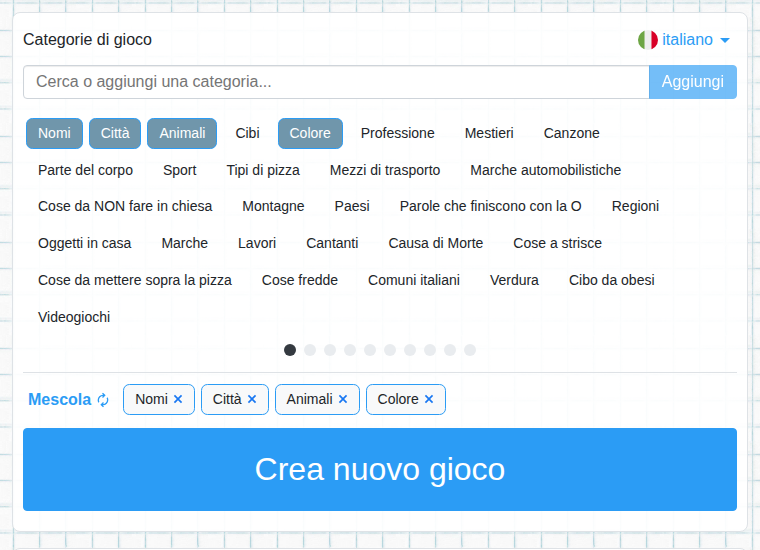Screen dimensions: 760x550
Task: Select the Causa di Morte category
Action: pos(436,243)
